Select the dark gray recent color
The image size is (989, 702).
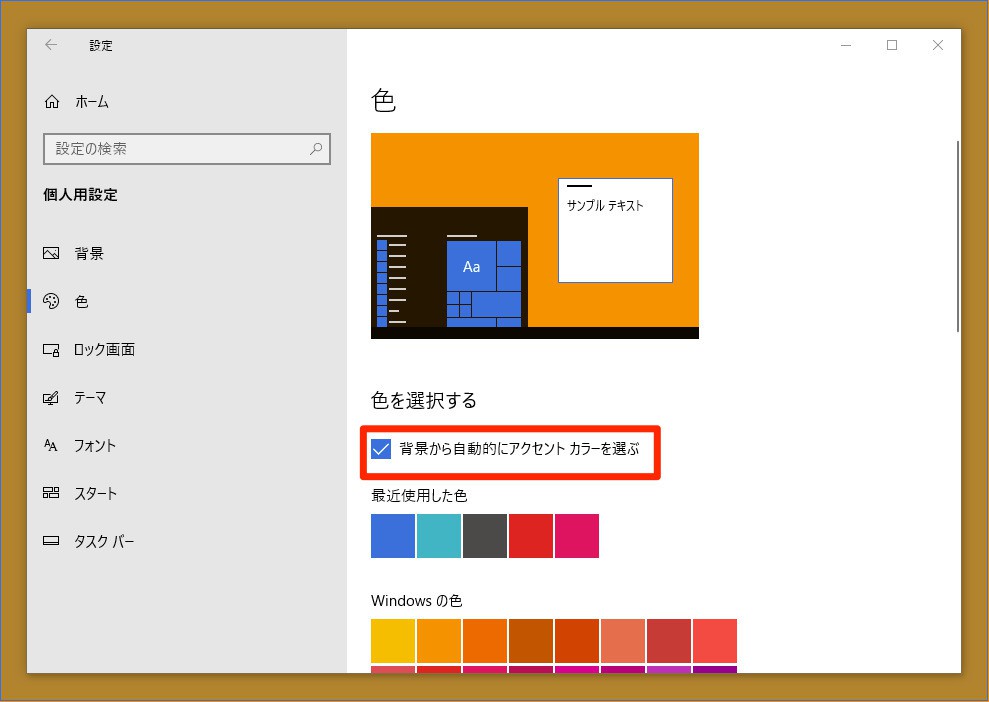coord(484,536)
